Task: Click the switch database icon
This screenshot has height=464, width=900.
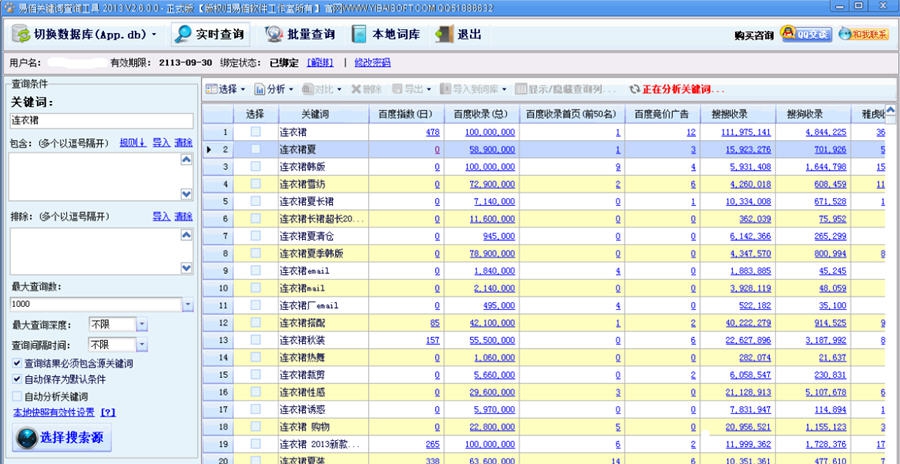Action: point(22,34)
